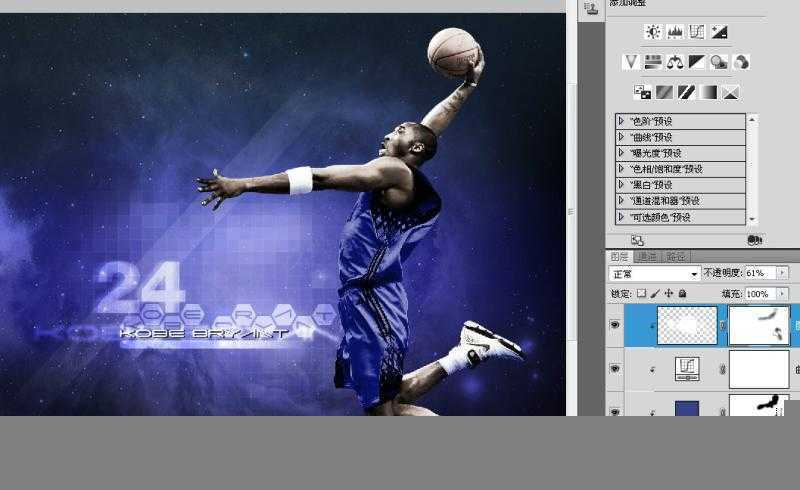800x490 pixels.
Task: Expand the "色相/饱和度"预设 presets
Action: 621,168
